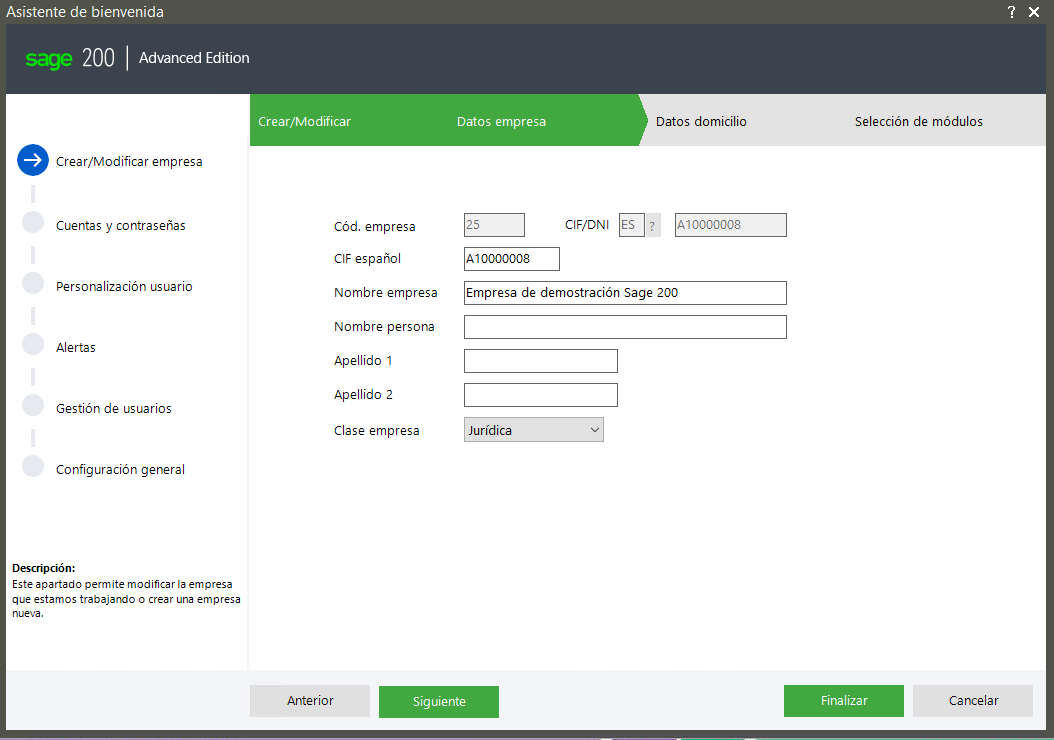Click the CIF/DNI label
The height and width of the screenshot is (740, 1054).
587,225
